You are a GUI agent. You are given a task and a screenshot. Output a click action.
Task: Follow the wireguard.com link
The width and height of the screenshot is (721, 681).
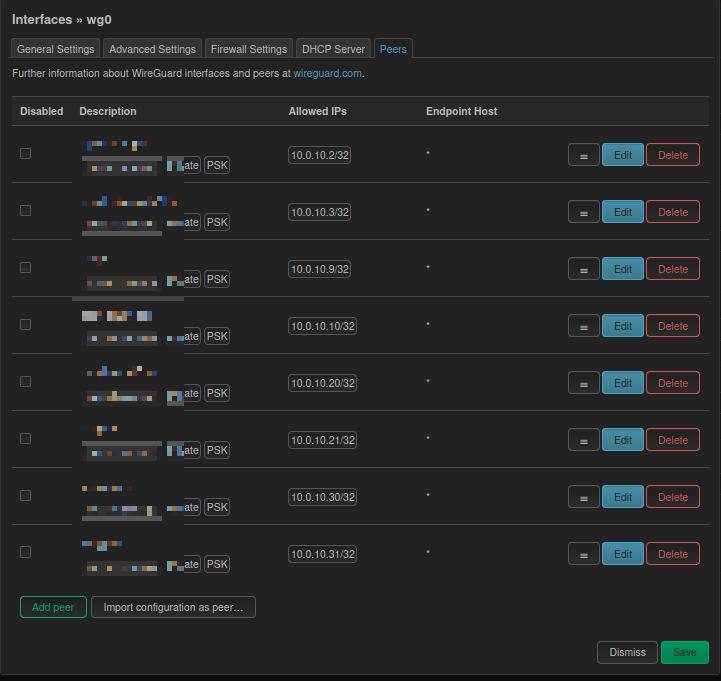point(327,74)
